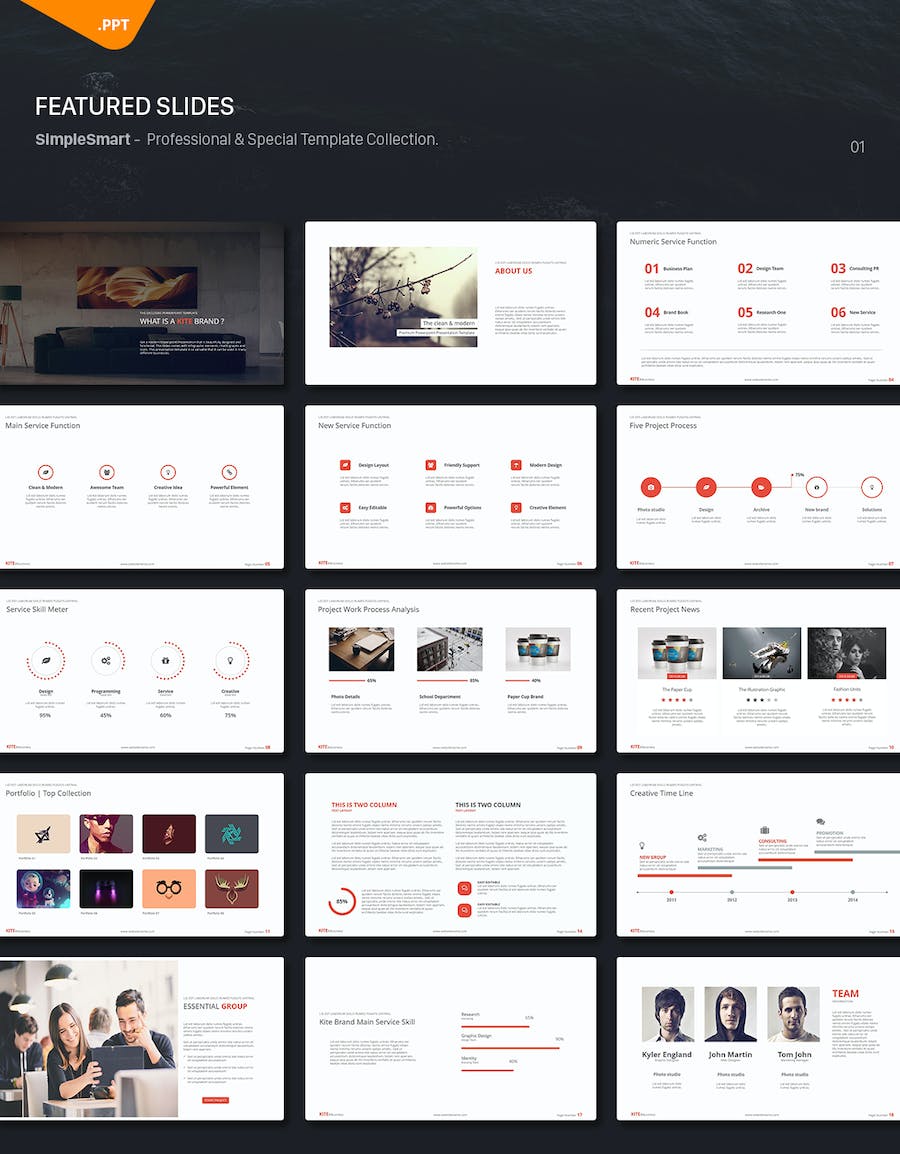900x1154 pixels.
Task: Click the Awesome Team icon
Action: coord(107,472)
